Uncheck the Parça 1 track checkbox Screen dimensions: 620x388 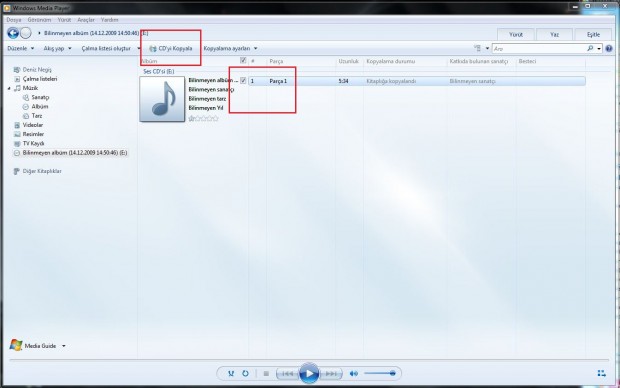[x=243, y=81]
